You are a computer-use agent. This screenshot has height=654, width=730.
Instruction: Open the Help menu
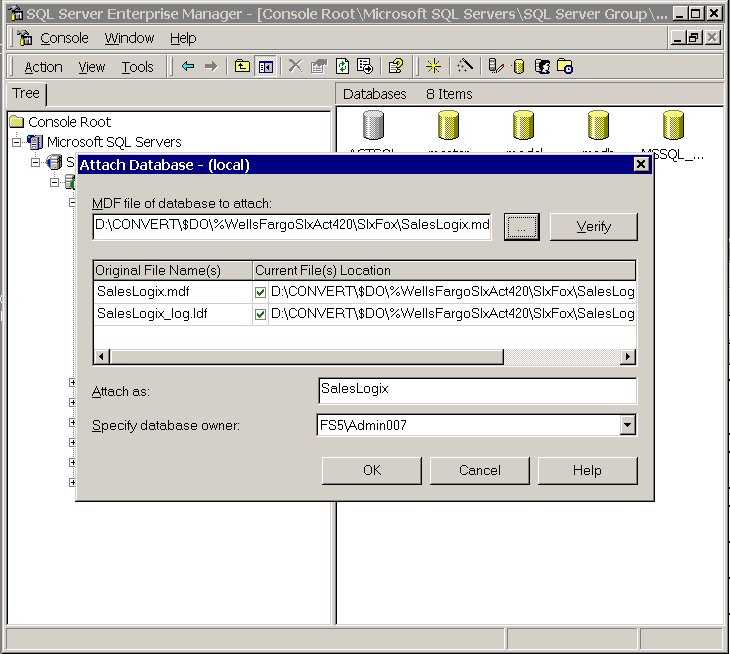183,38
